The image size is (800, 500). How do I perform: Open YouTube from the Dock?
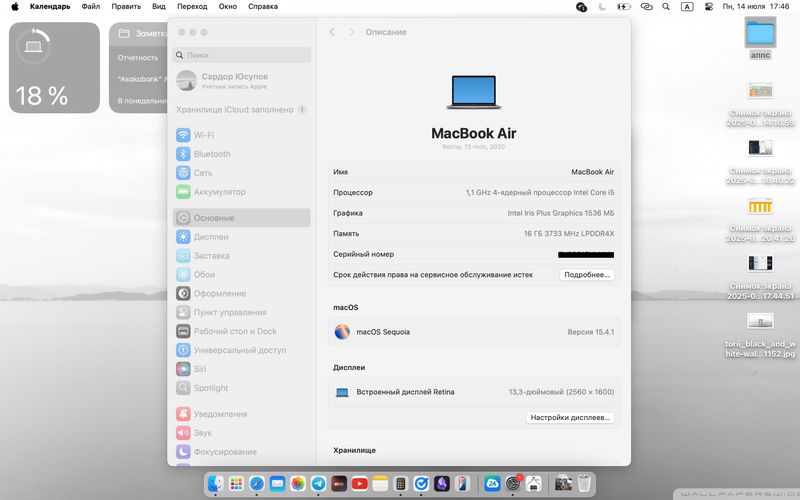pos(360,483)
